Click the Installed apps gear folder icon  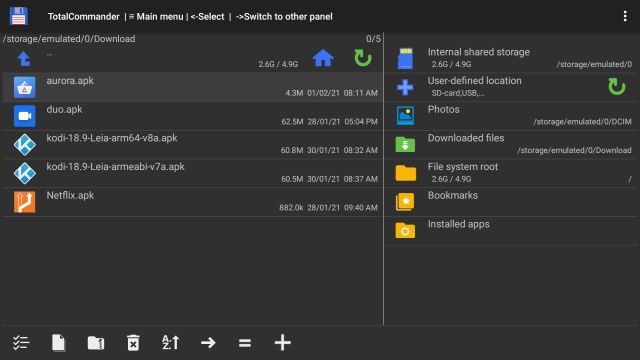(x=405, y=231)
